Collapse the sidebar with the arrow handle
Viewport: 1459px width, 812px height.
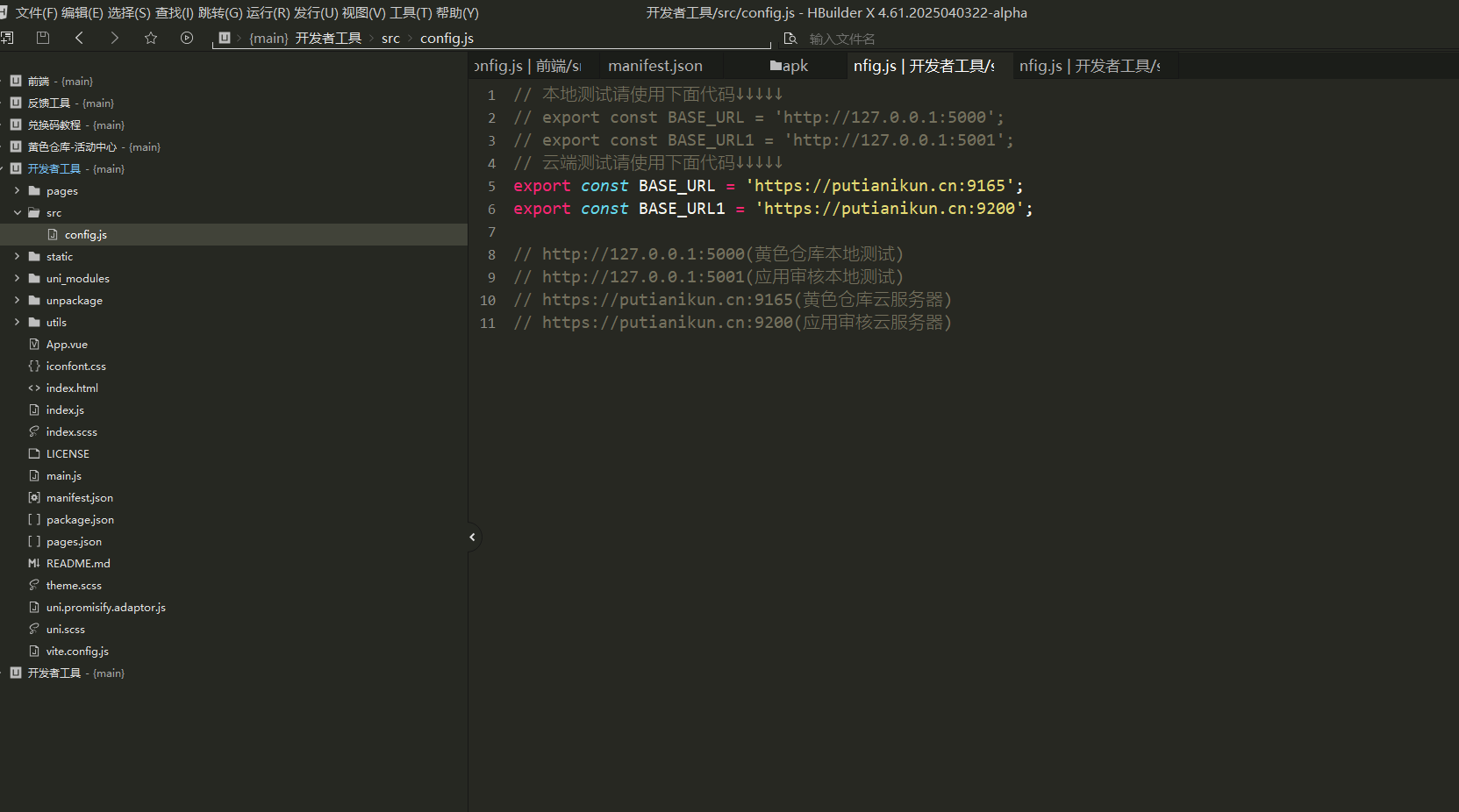click(x=472, y=537)
